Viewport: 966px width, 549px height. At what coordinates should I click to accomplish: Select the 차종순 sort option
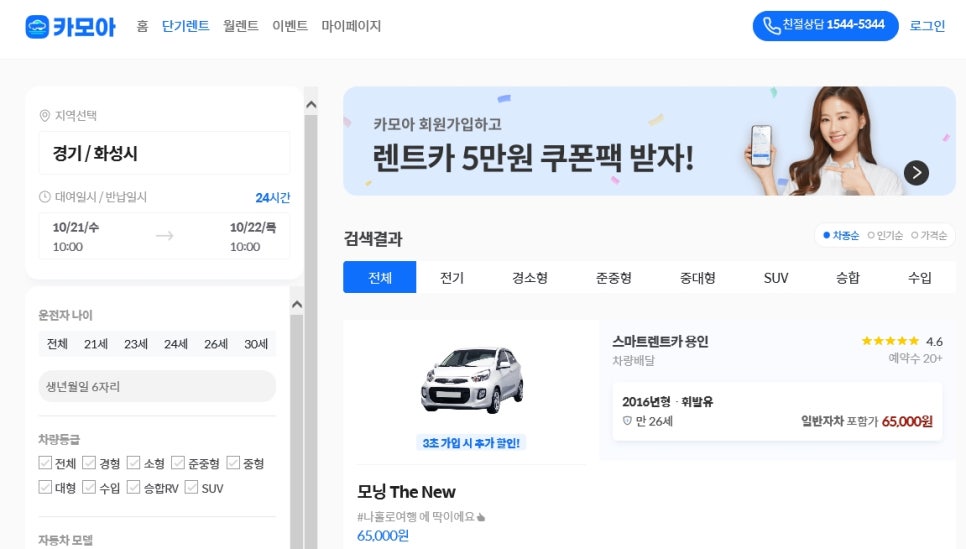[x=841, y=235]
